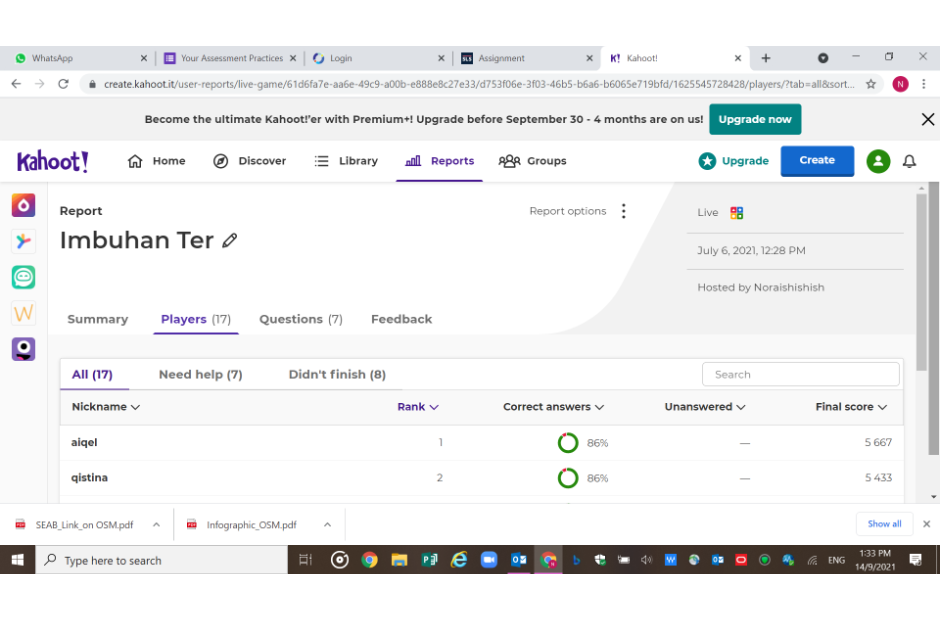This screenshot has height=620, width=940.
Task: Sort by Correct answers column
Action: click(553, 407)
